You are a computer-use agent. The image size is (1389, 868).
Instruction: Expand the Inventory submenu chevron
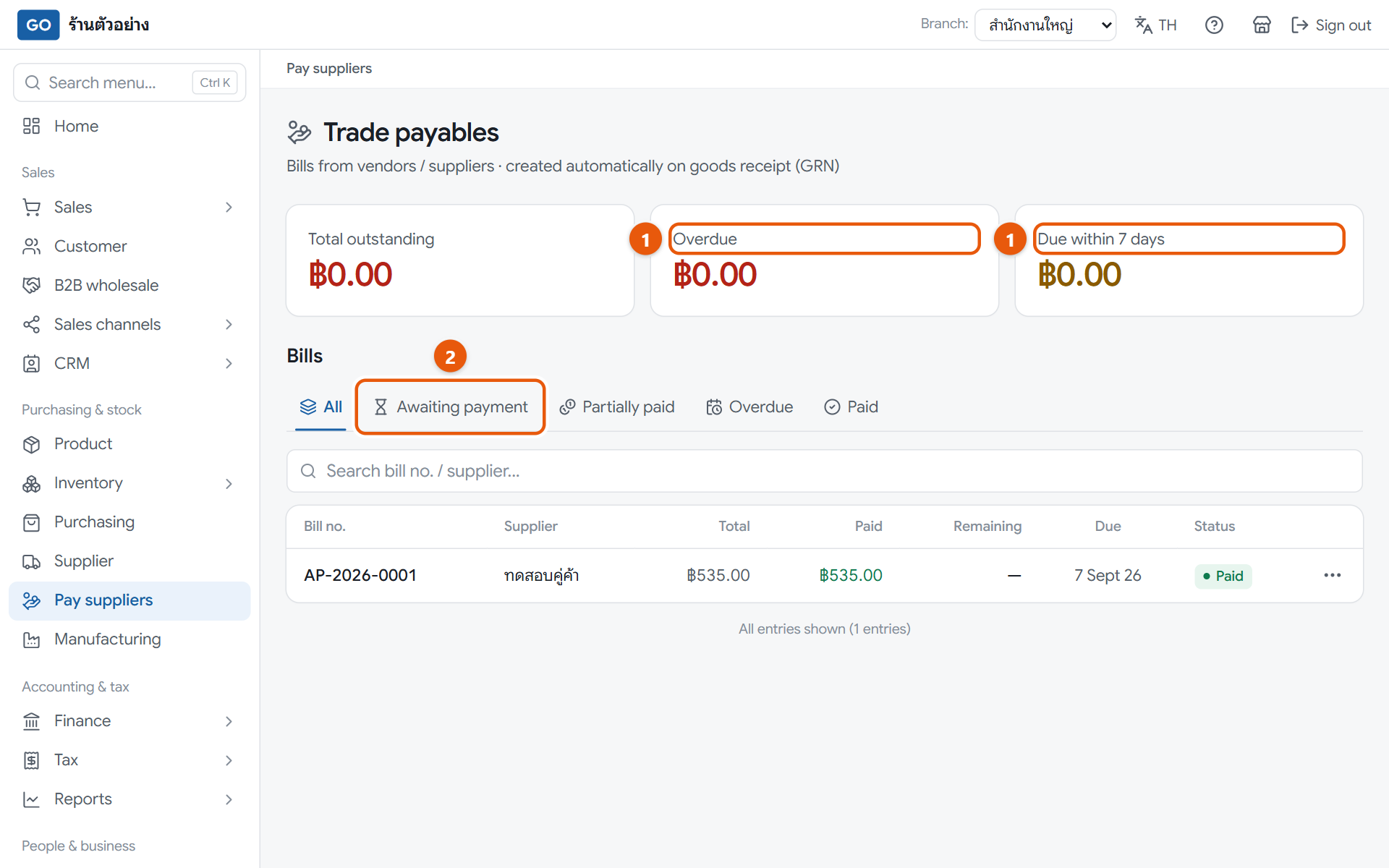[229, 484]
